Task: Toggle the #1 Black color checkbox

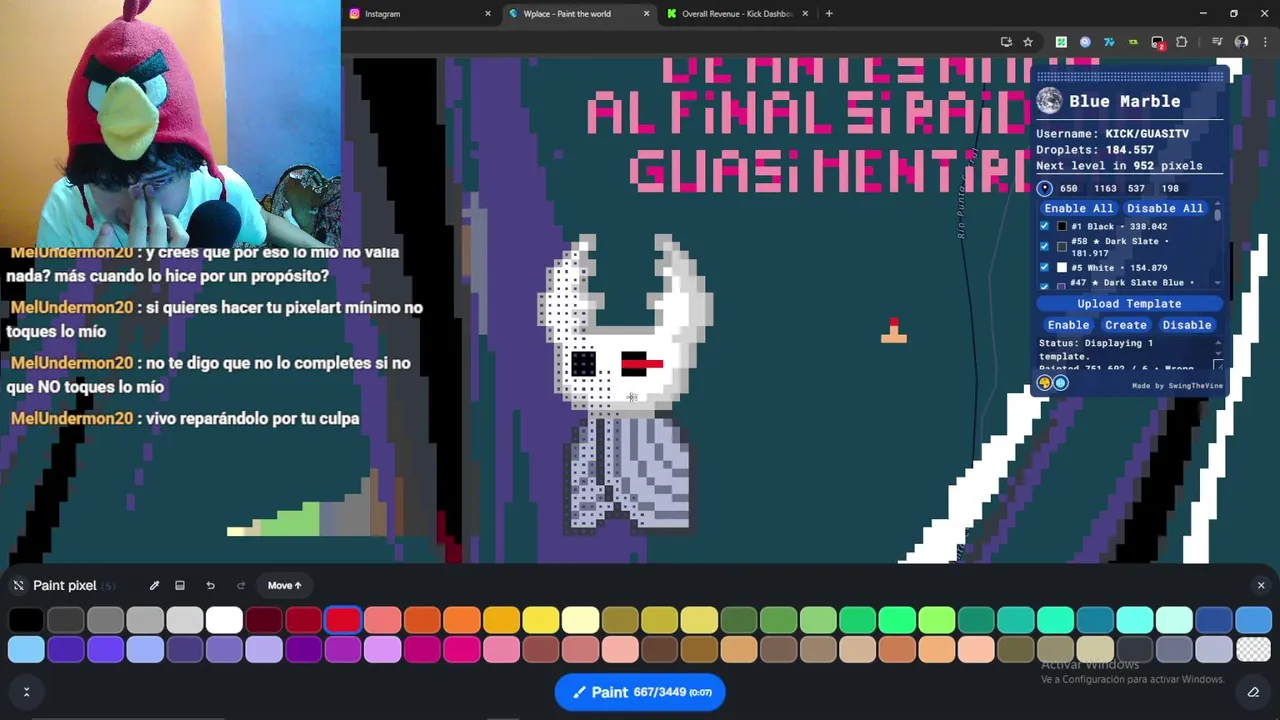Action: tap(1045, 227)
